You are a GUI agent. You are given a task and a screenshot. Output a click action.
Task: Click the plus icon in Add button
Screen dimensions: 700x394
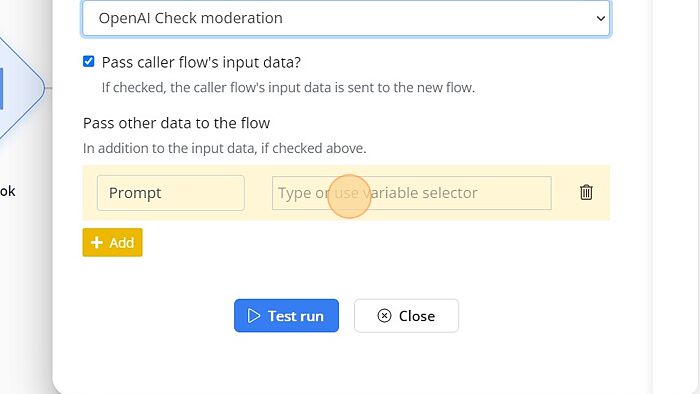click(96, 242)
